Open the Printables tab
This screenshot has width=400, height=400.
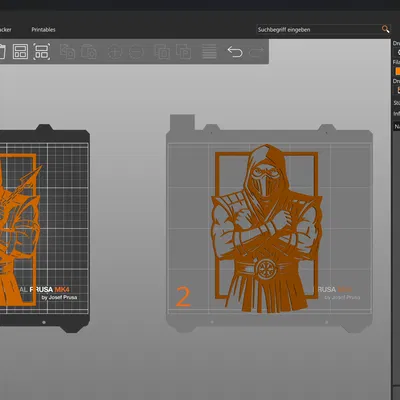coord(43,30)
